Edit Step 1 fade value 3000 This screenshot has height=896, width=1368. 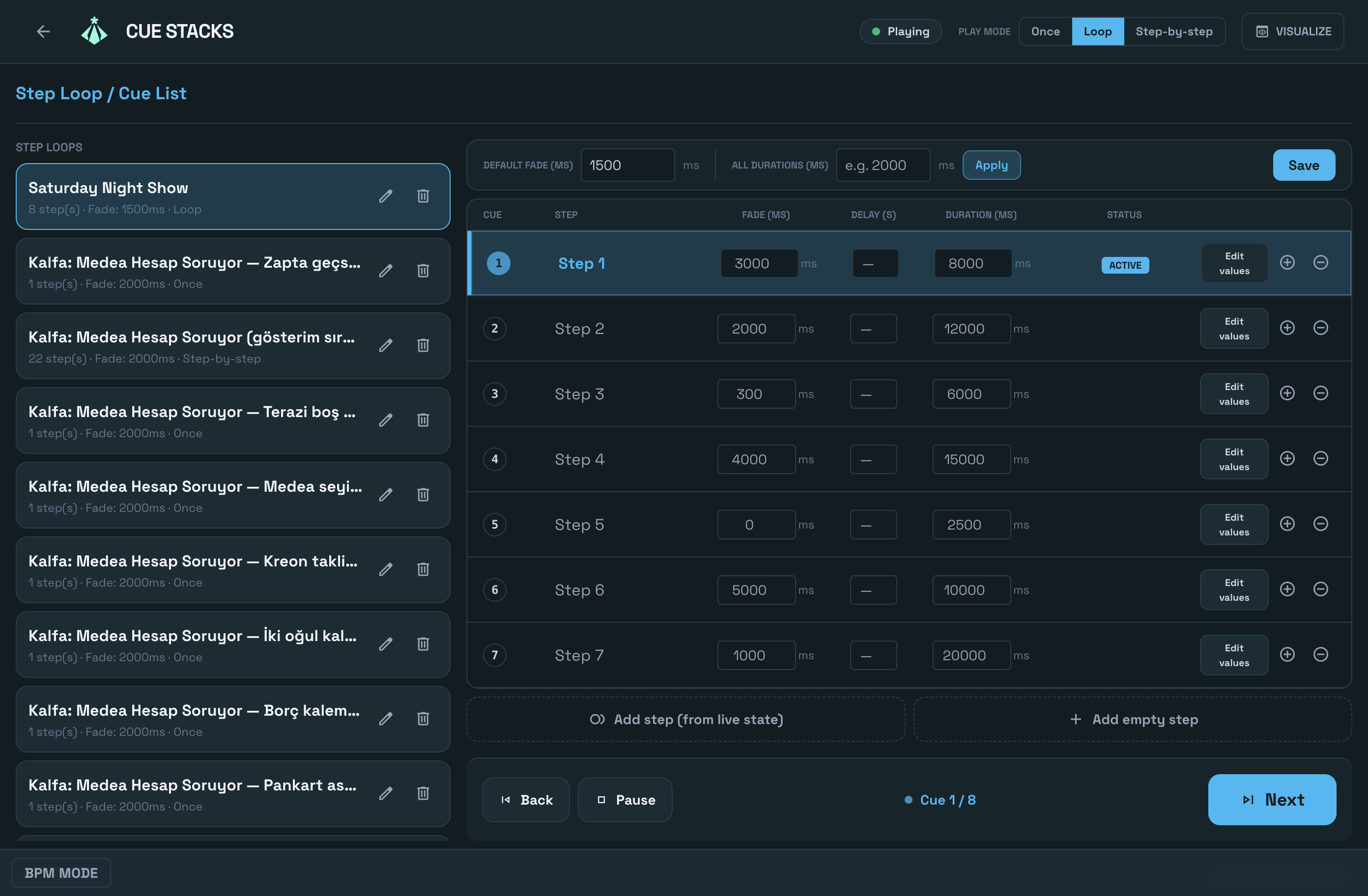point(759,263)
